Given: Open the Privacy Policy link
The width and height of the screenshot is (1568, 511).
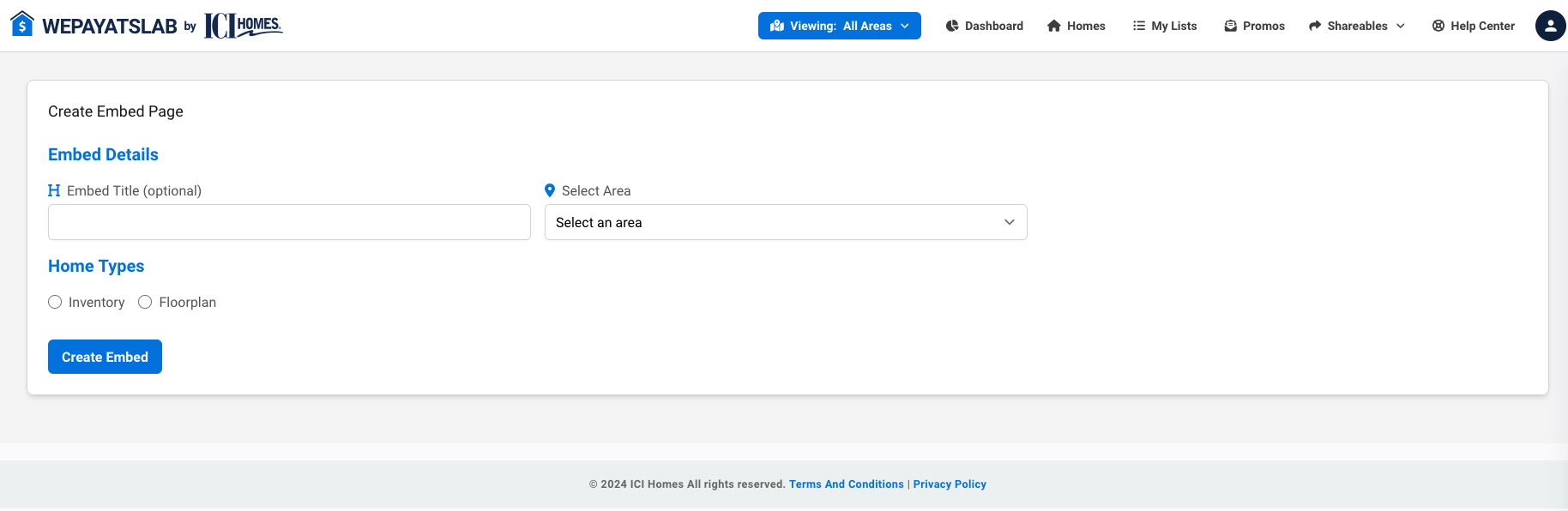Looking at the screenshot, I should point(950,484).
